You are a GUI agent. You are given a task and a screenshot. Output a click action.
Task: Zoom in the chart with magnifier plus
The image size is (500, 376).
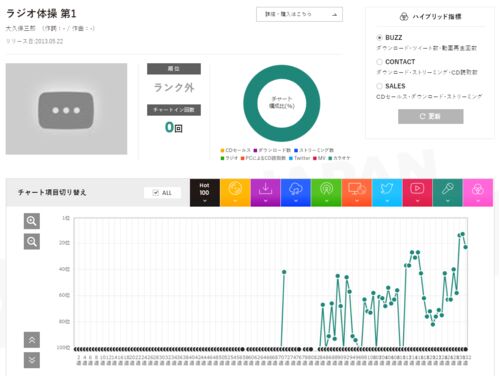coord(32,221)
